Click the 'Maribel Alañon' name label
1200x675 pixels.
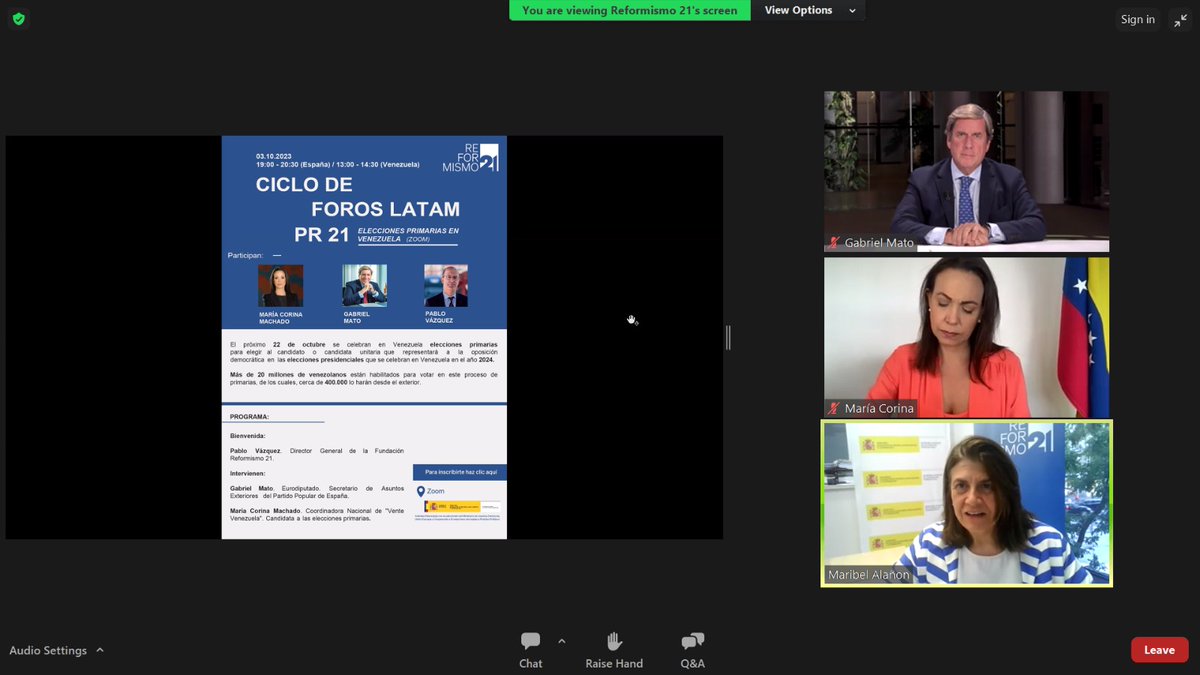coord(867,575)
